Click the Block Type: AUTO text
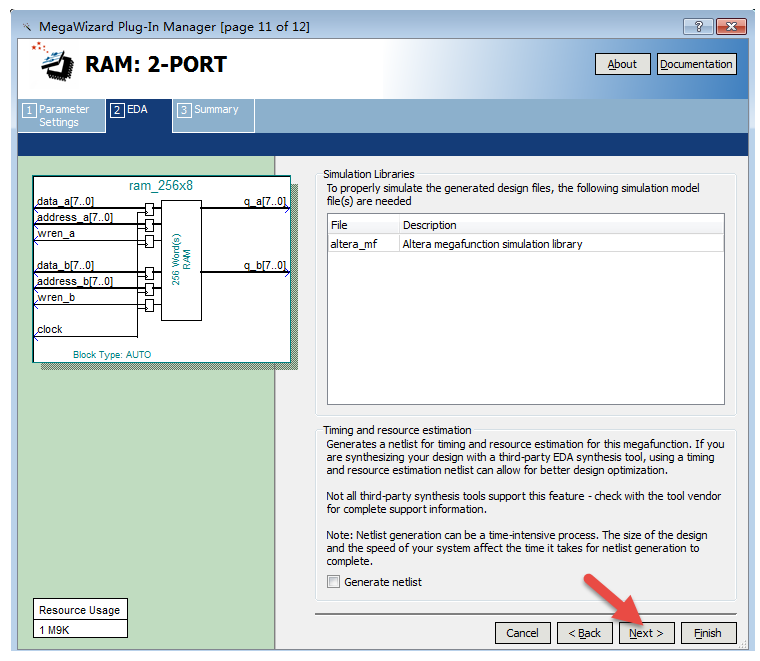Viewport: 760px width, 661px height. pos(112,355)
